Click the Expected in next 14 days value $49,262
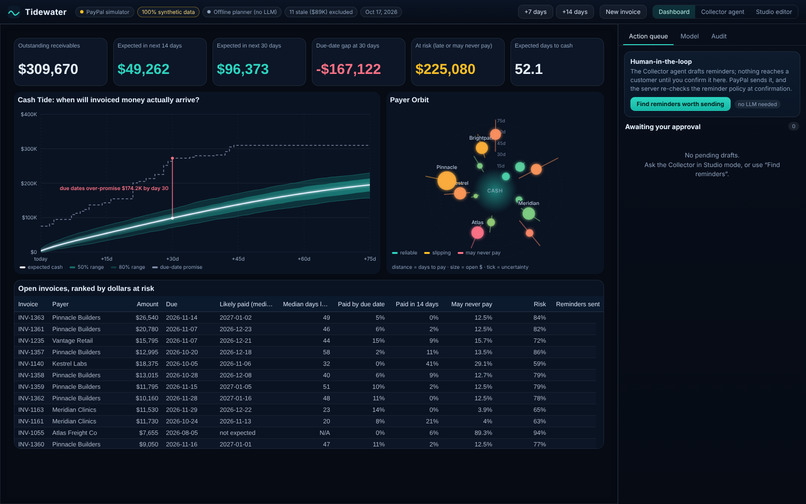This screenshot has width=806, height=504. click(143, 69)
